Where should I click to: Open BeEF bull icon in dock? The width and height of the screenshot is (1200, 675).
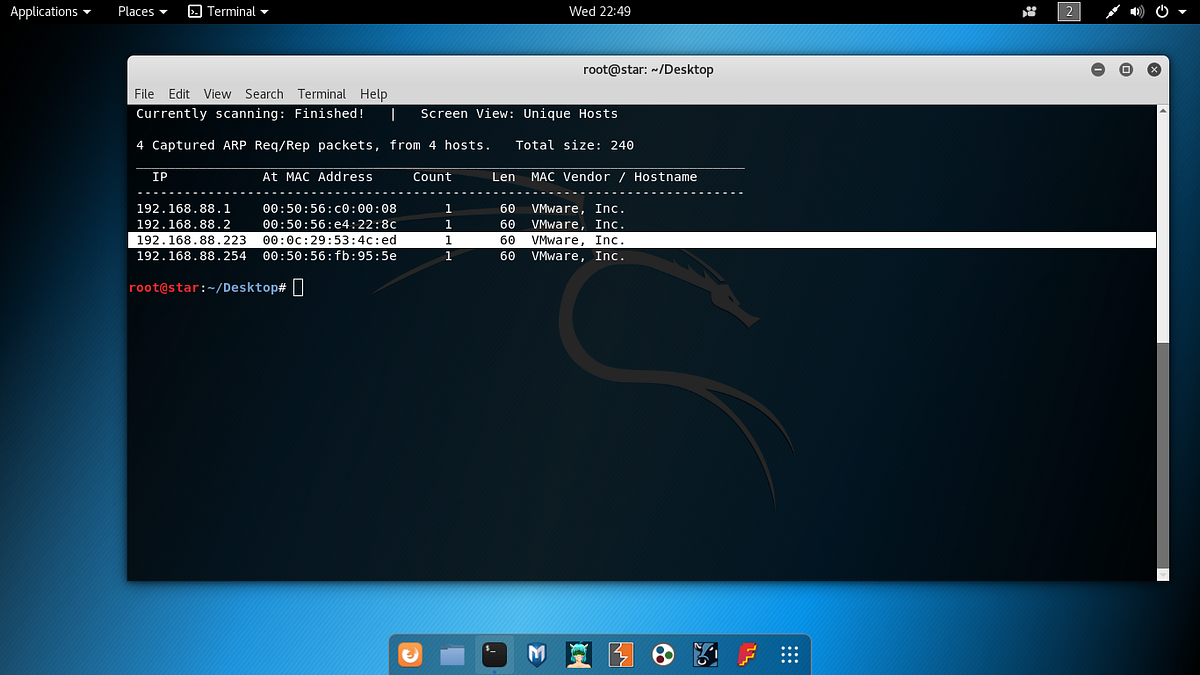[705, 655]
